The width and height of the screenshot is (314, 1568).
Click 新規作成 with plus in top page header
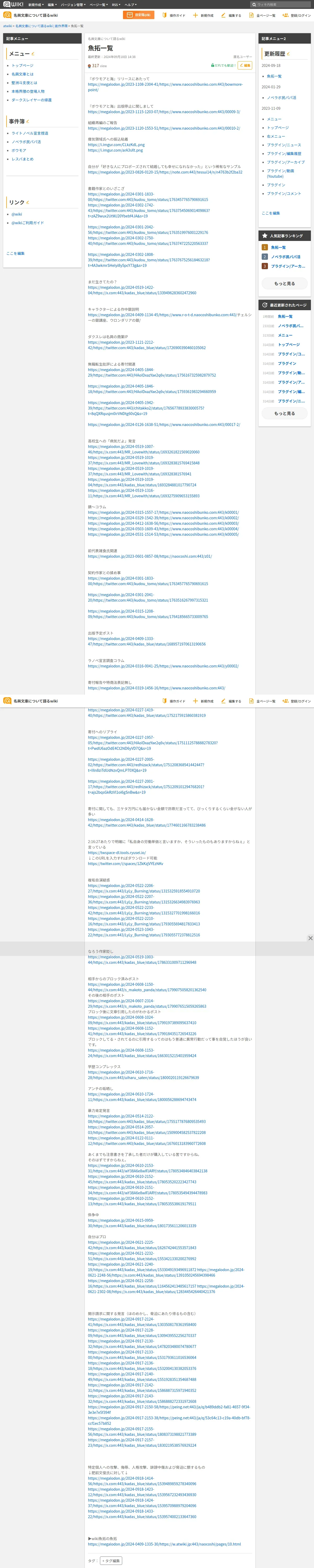coord(203,15)
